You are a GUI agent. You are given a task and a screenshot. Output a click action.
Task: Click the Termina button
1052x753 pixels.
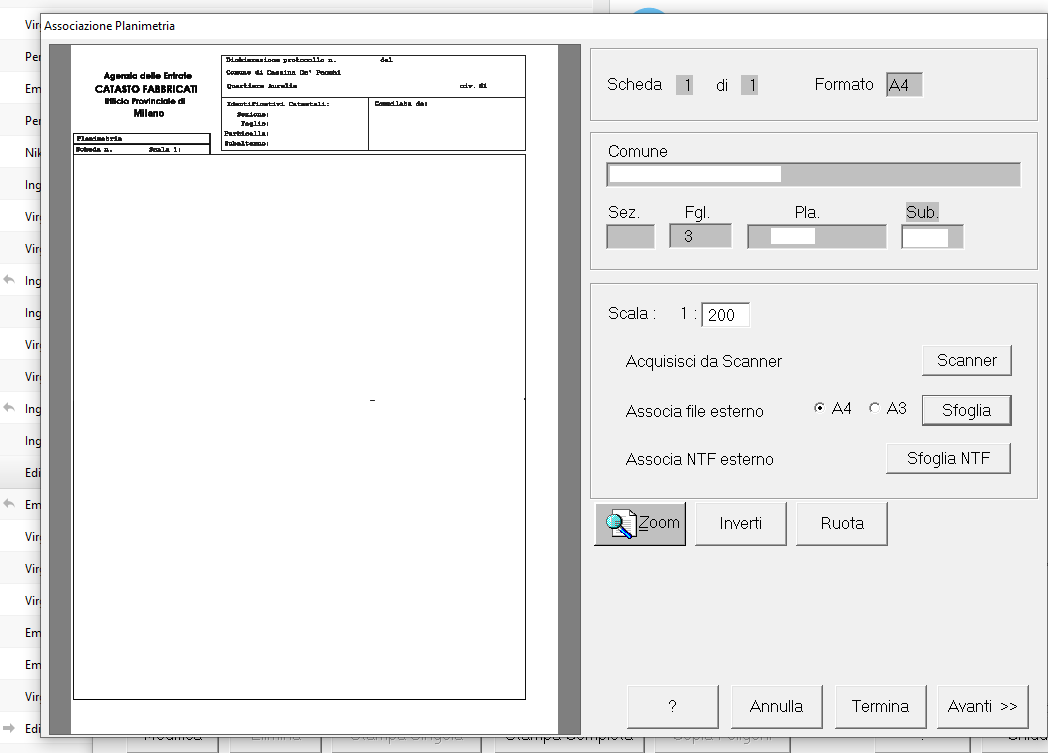tap(880, 706)
